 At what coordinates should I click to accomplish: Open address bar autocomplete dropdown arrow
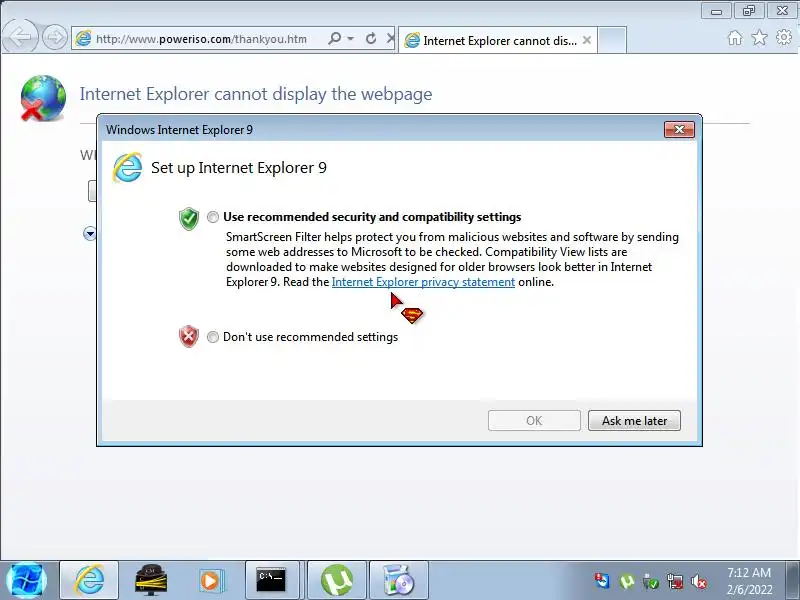(351, 38)
